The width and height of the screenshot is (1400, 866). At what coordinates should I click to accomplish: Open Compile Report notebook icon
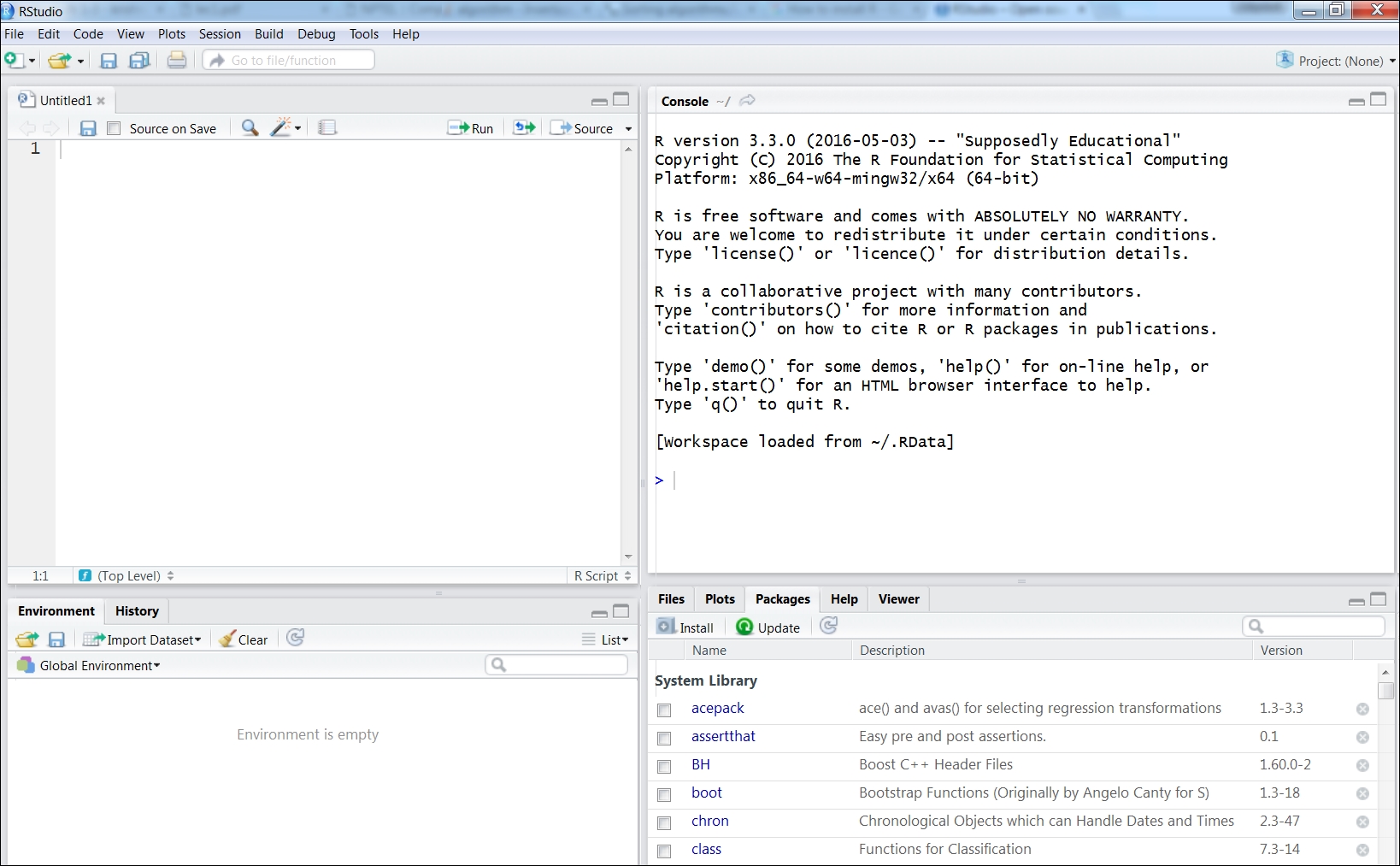tap(327, 128)
